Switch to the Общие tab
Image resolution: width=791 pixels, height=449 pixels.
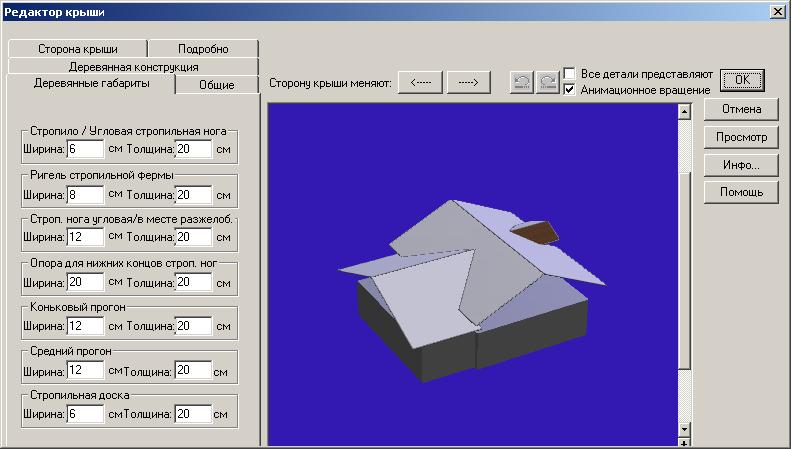[x=217, y=85]
